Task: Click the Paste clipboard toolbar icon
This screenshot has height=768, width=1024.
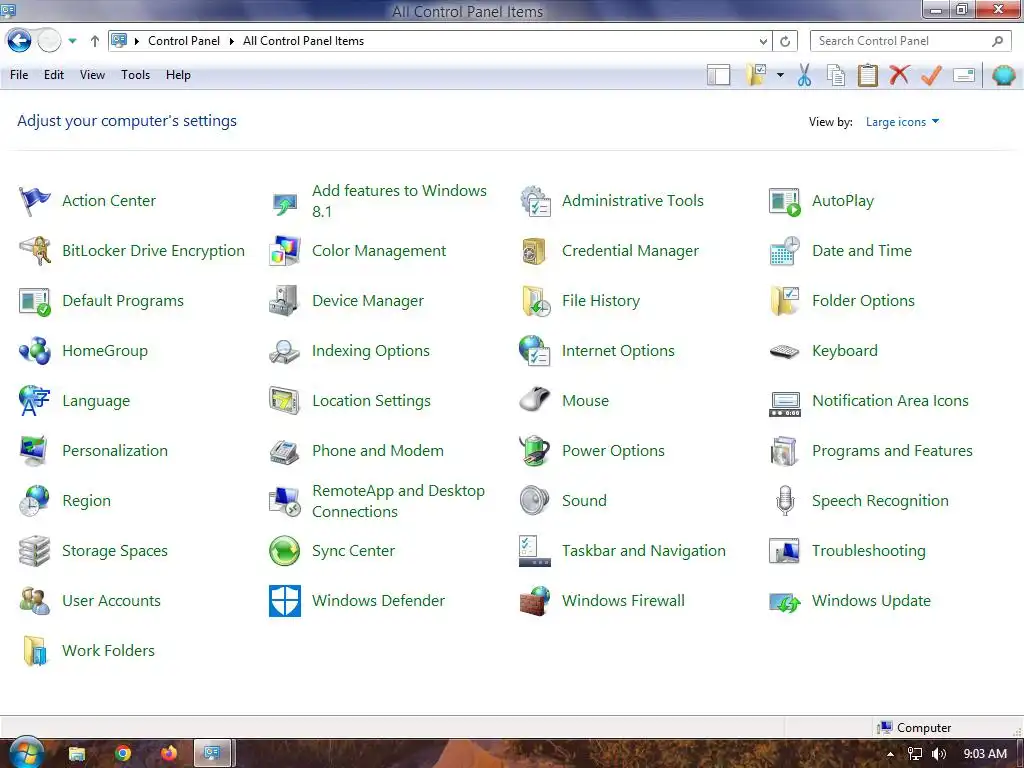Action: [x=867, y=75]
